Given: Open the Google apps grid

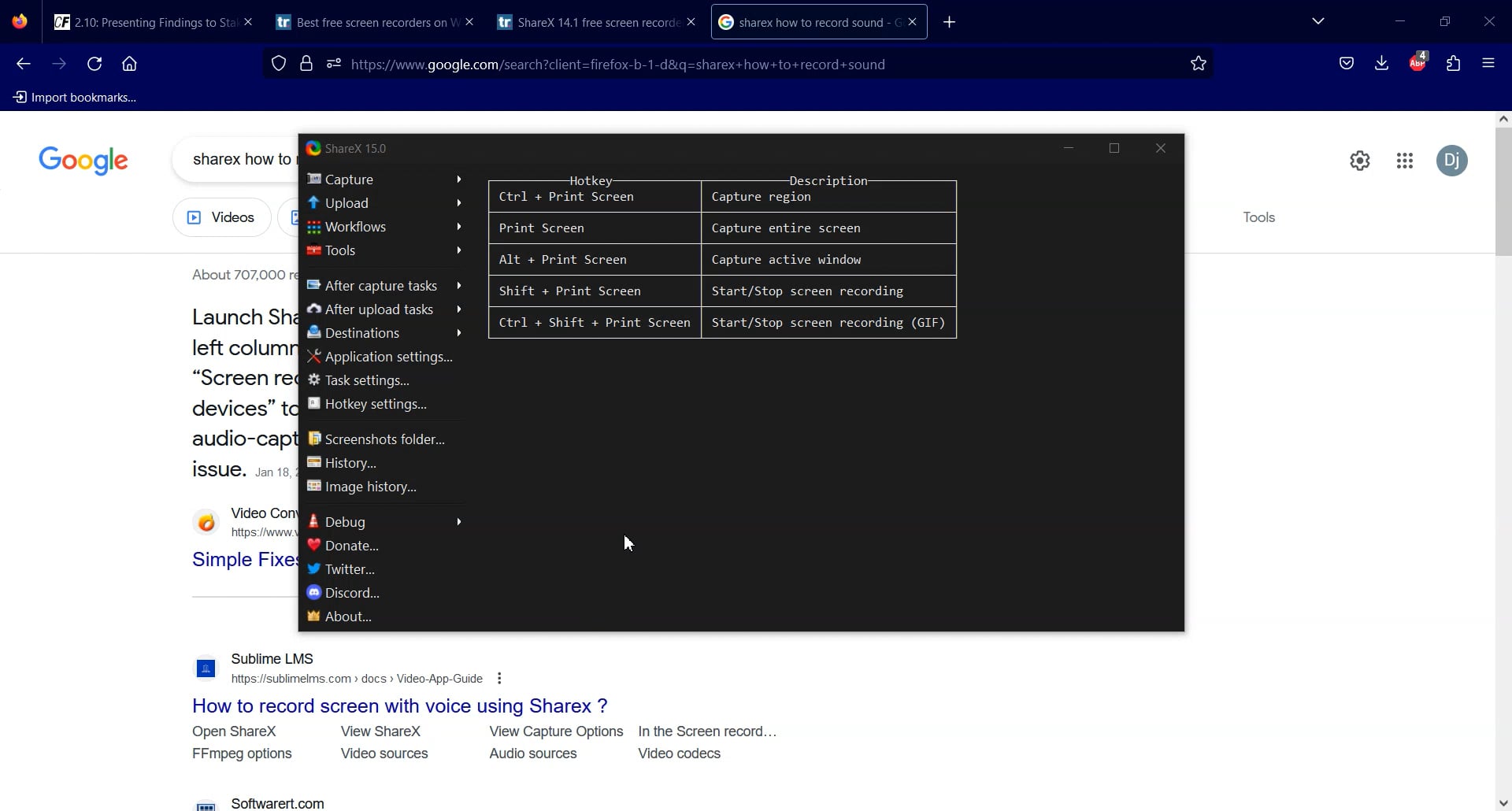Looking at the screenshot, I should click(x=1406, y=161).
